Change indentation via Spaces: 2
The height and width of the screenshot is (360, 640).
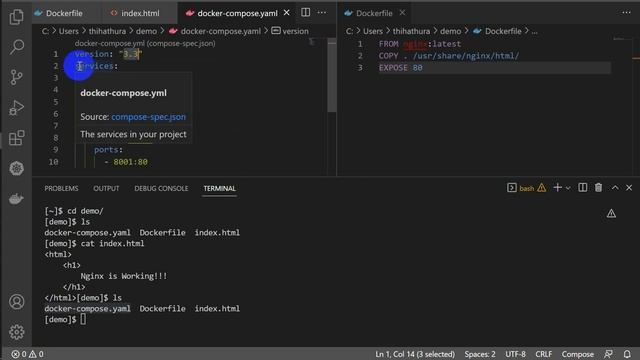480,354
